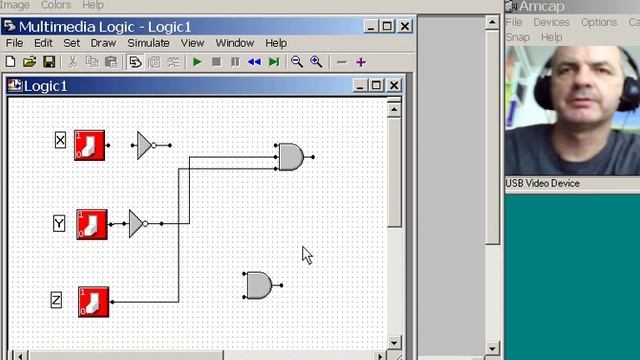Viewport: 640px width, 360px height.
Task: Select the unconnected NOT gate near X
Action: (x=147, y=145)
